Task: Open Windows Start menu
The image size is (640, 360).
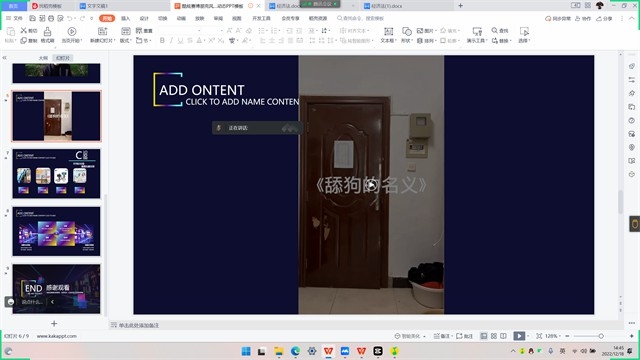Action: point(246,351)
